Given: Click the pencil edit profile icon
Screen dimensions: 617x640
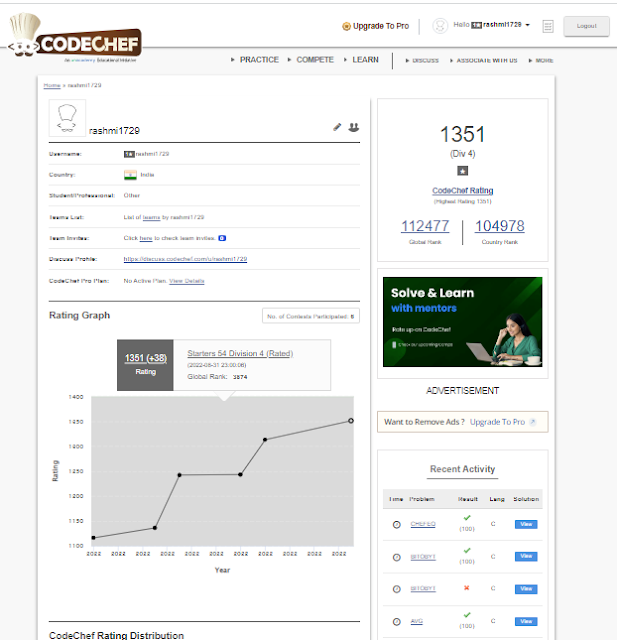Looking at the screenshot, I should point(337,127).
